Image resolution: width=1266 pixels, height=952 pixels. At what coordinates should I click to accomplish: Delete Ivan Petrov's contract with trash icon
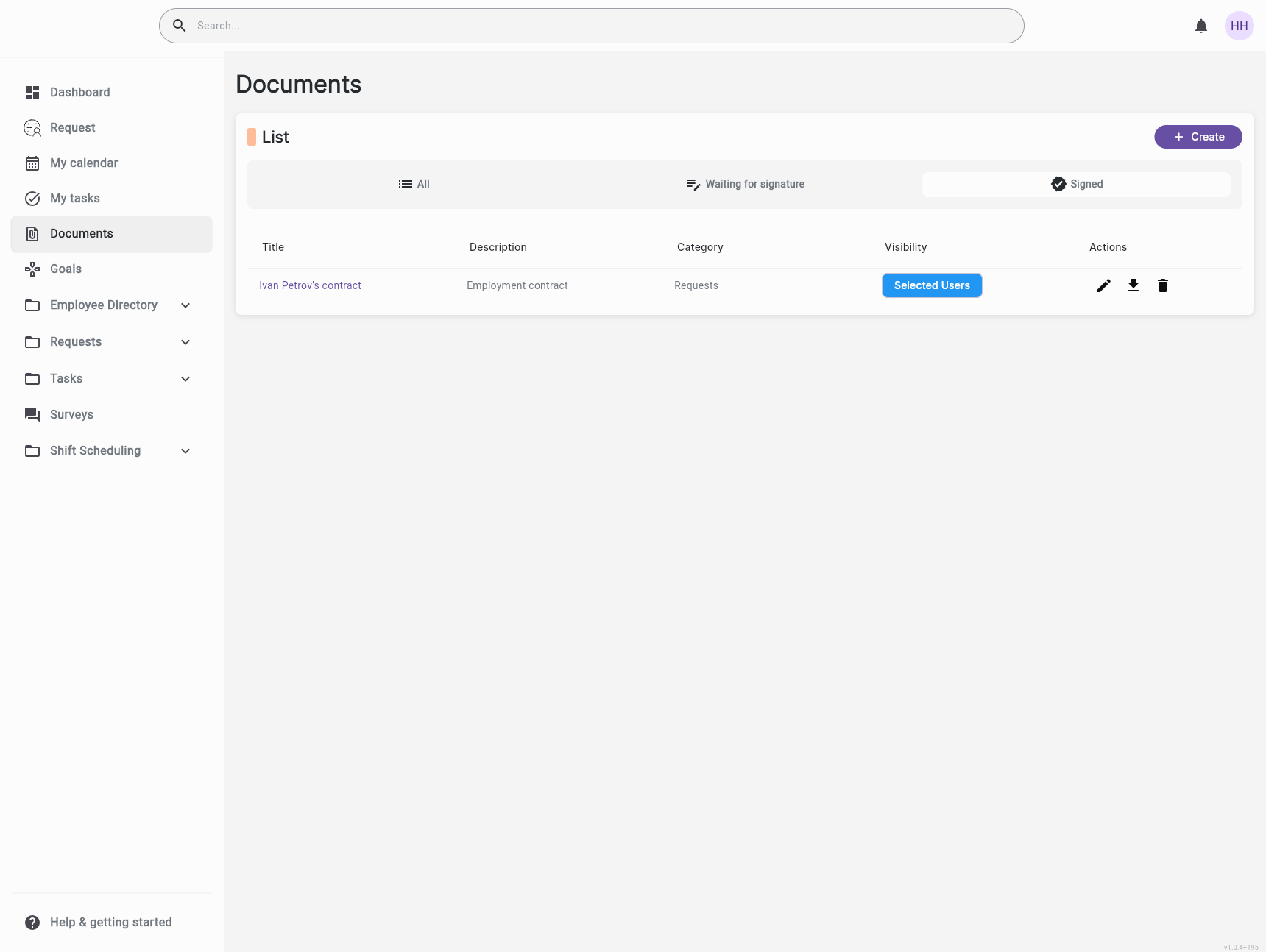coord(1163,285)
